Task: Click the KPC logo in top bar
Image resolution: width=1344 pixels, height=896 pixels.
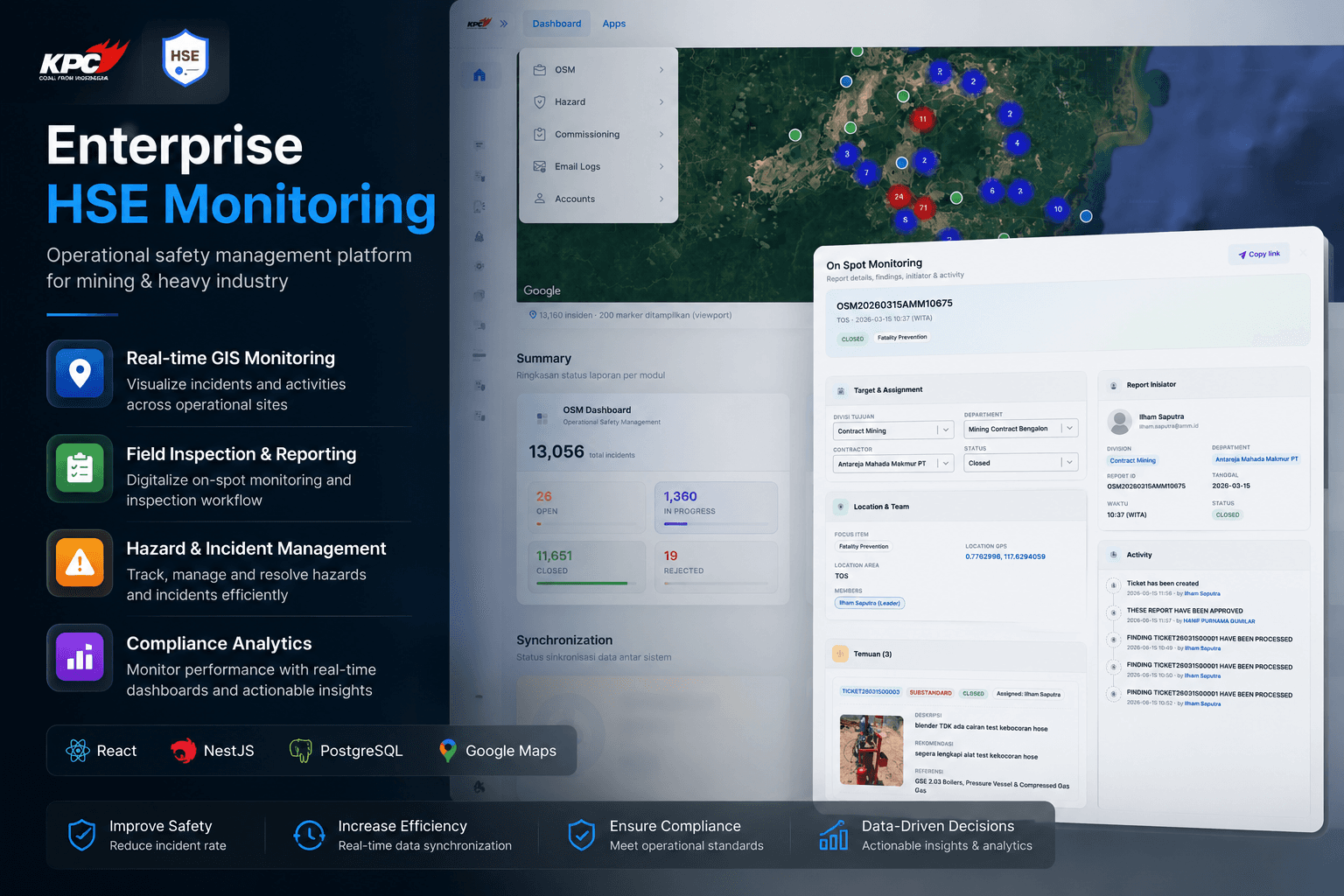Action: (x=479, y=24)
